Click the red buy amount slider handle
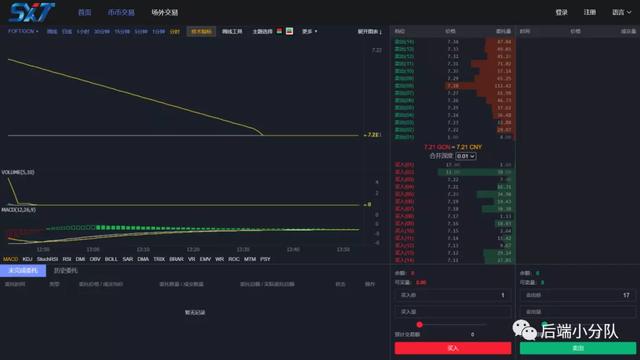The image size is (640, 360). (x=420, y=325)
